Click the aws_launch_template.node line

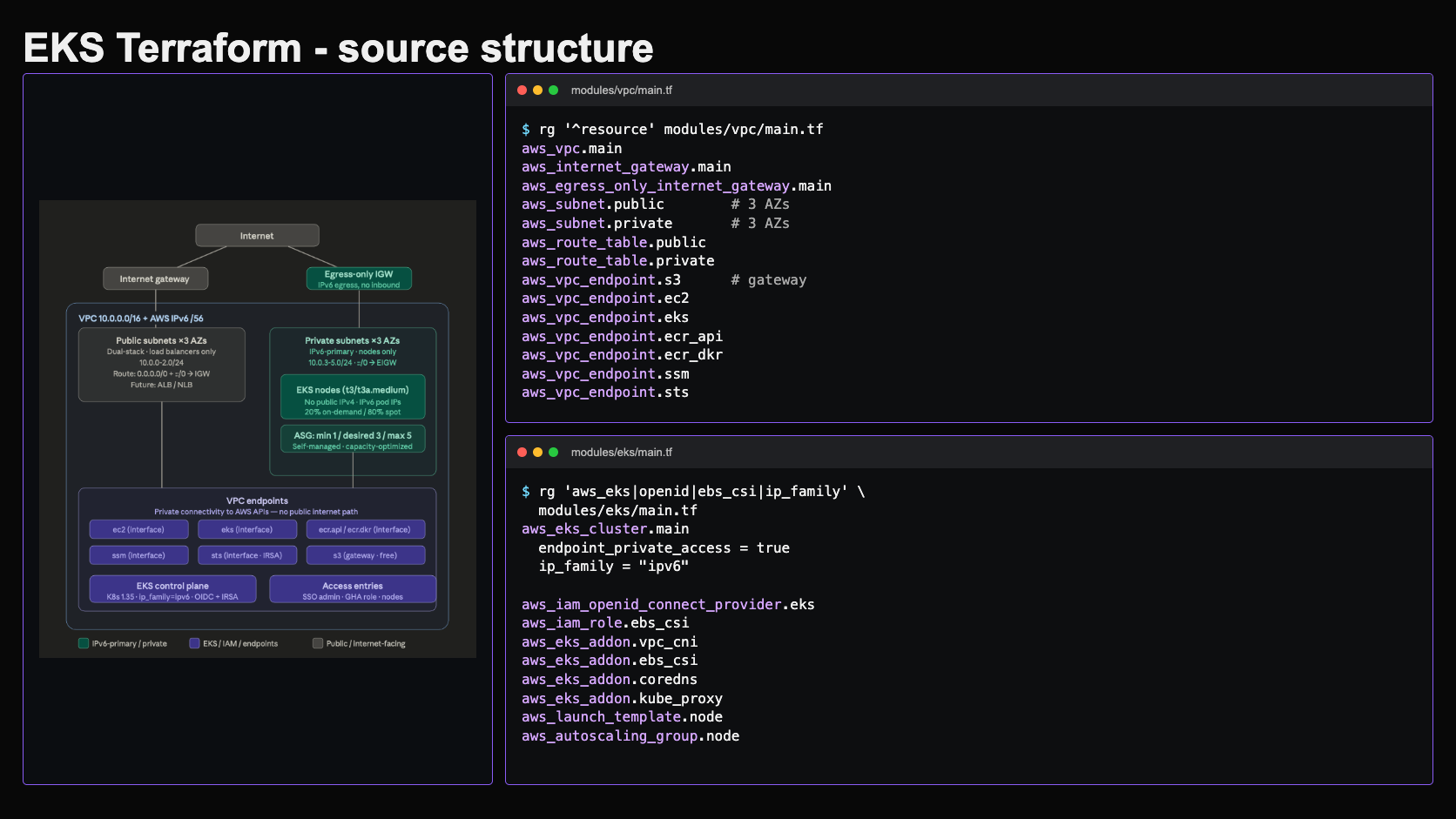pyautogui.click(x=623, y=716)
